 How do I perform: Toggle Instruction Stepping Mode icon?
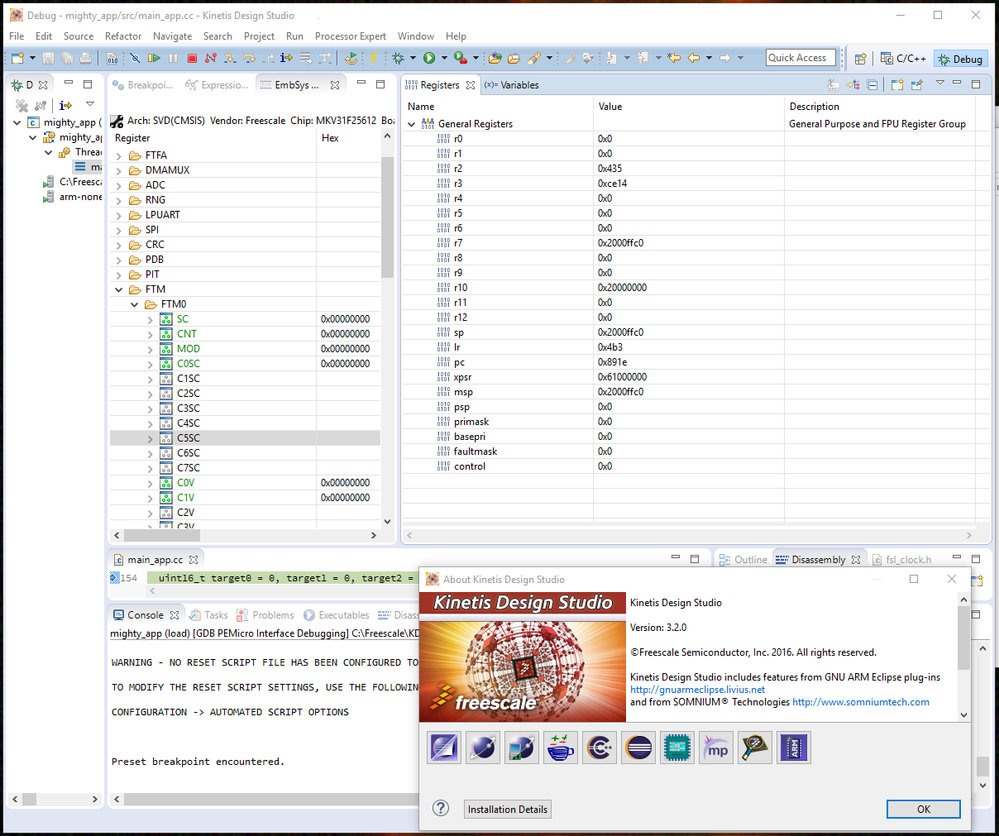pos(286,58)
